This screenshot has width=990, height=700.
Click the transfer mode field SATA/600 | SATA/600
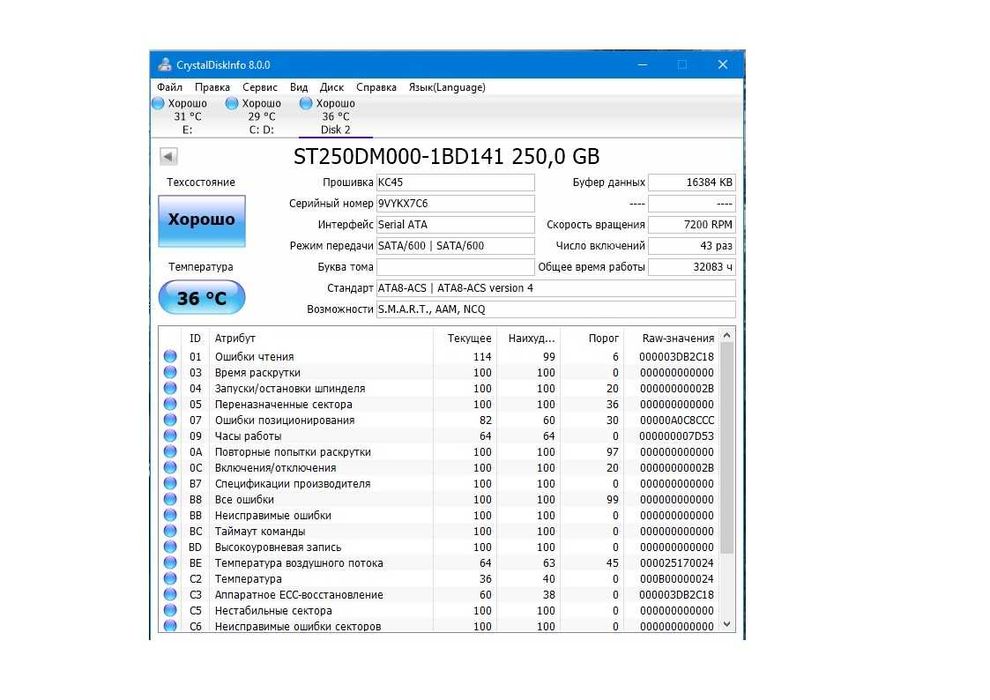(455, 246)
